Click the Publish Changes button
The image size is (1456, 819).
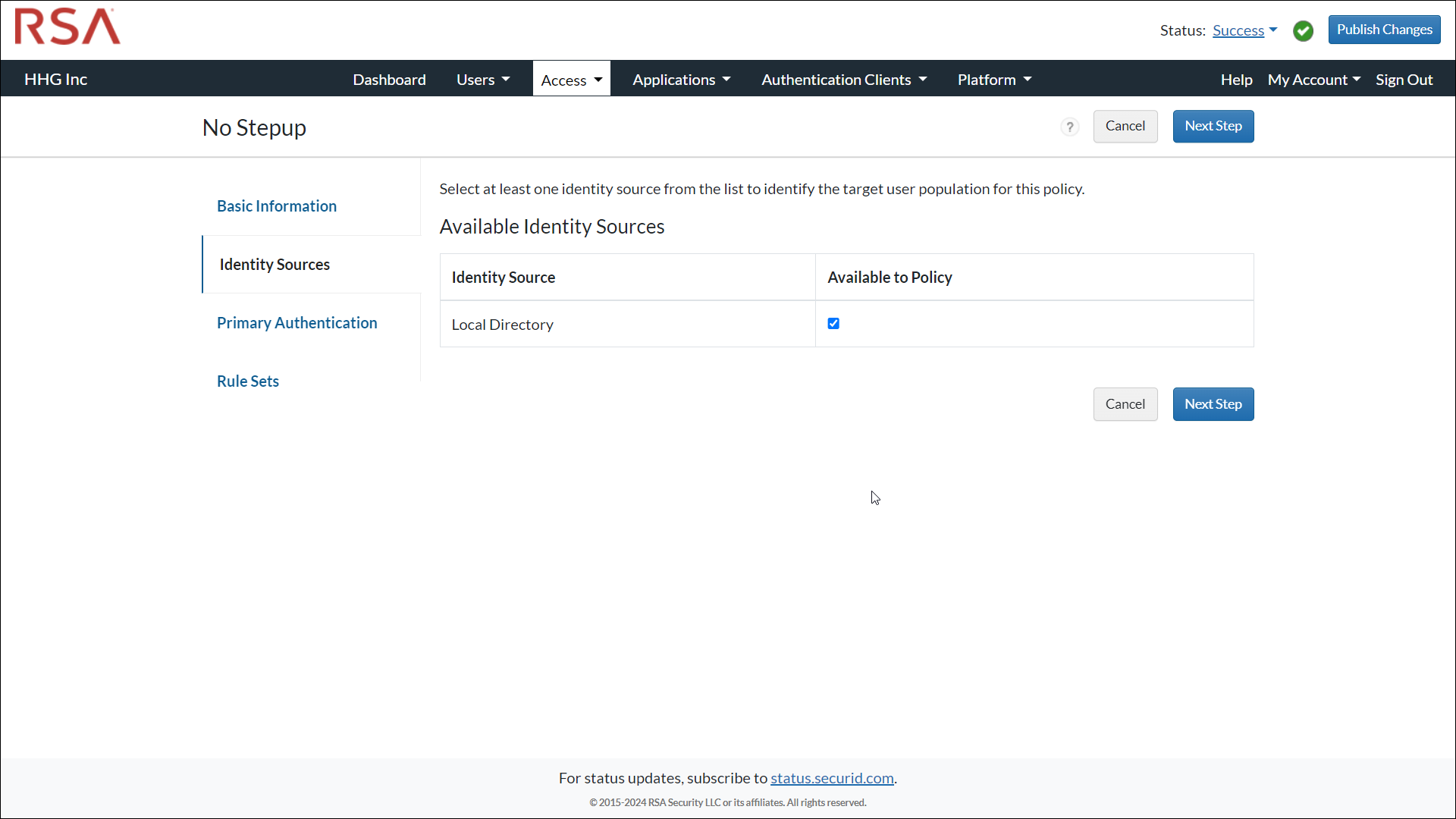coord(1384,29)
